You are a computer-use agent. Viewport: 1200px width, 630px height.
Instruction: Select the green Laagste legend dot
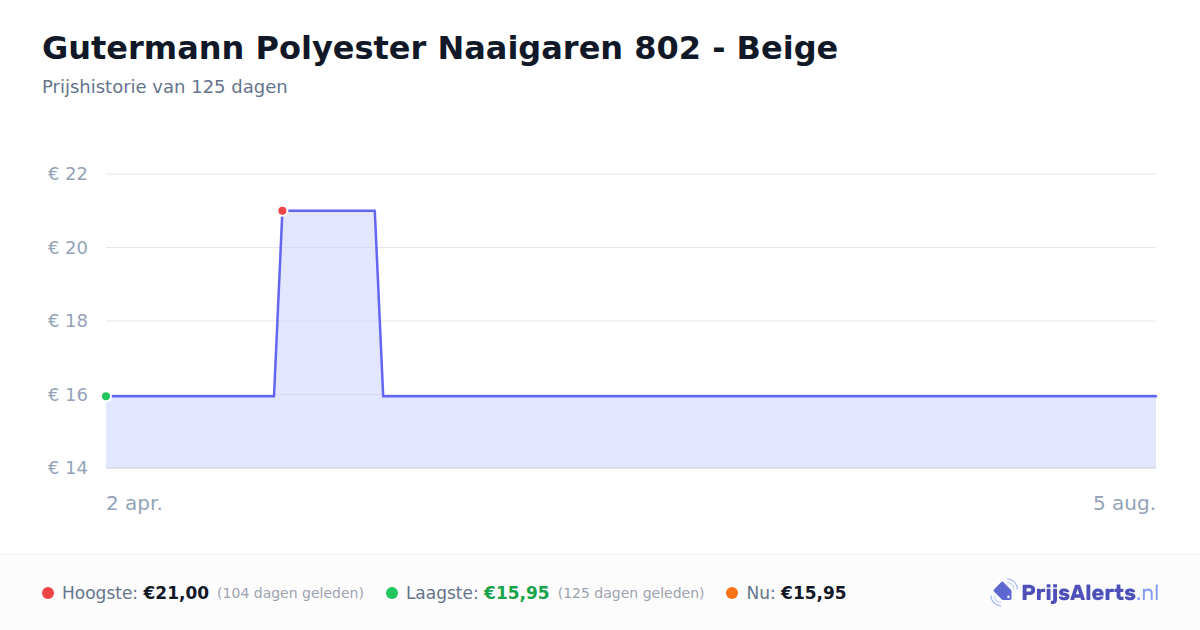coord(392,593)
